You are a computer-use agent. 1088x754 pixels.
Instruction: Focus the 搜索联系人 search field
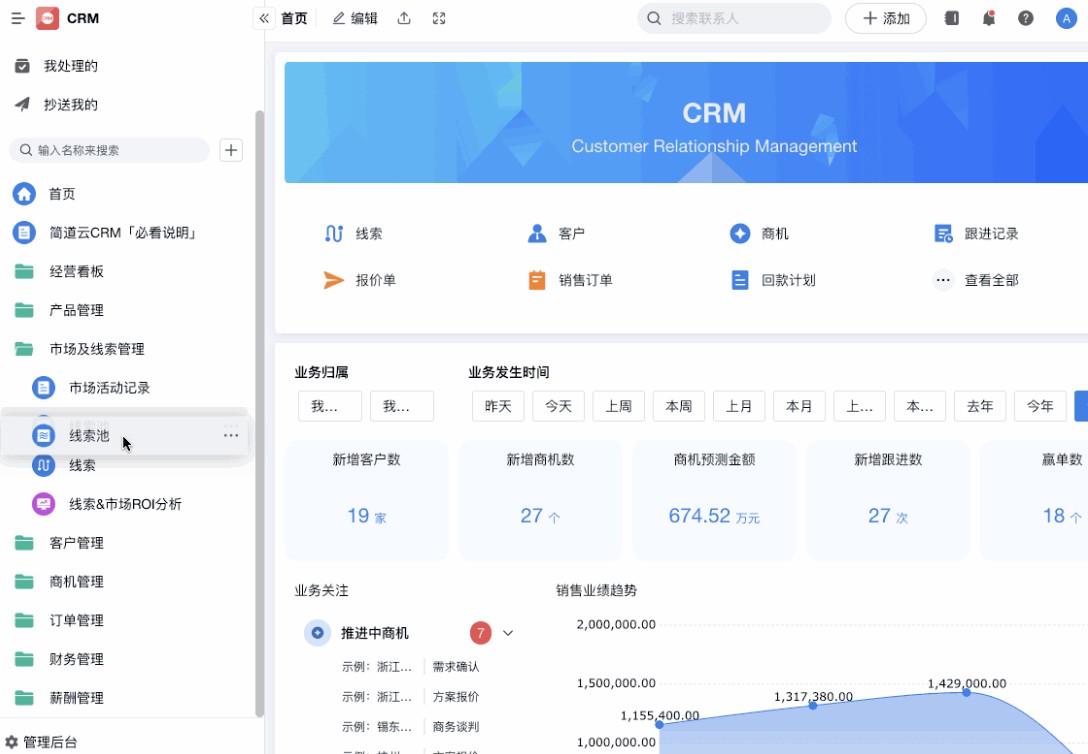[x=733, y=19]
